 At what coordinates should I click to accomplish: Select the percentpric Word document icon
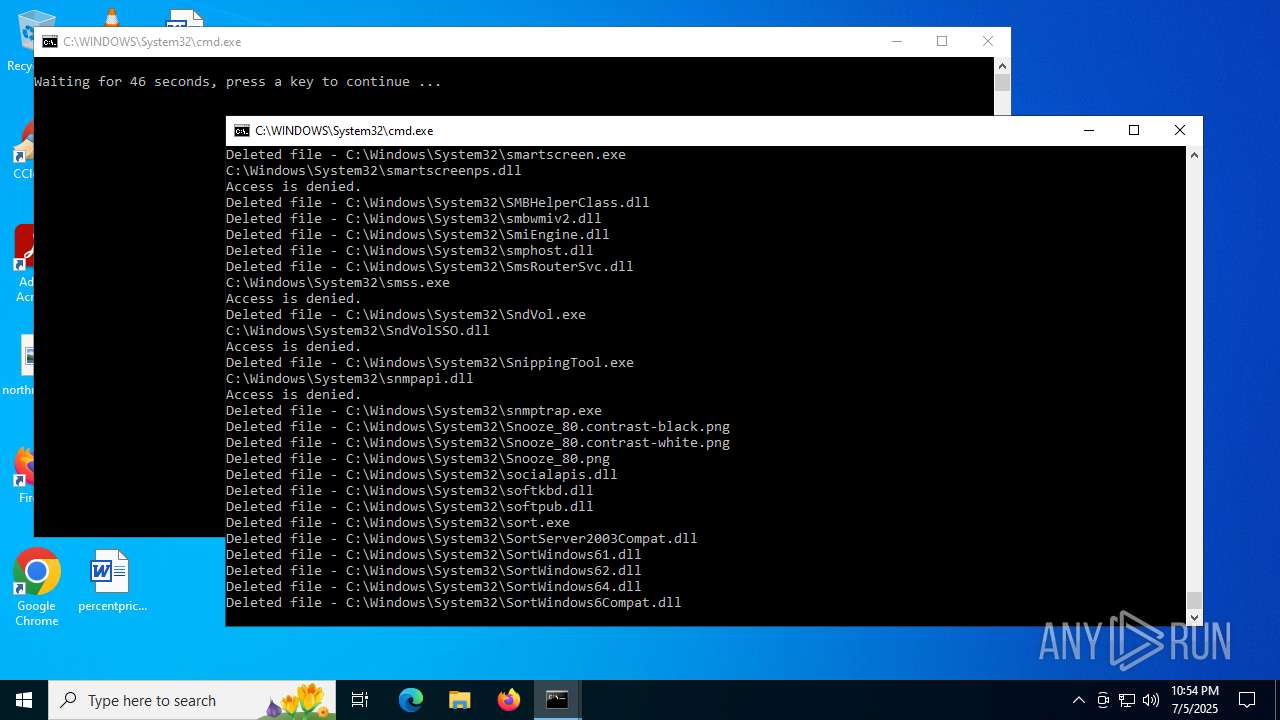point(112,582)
